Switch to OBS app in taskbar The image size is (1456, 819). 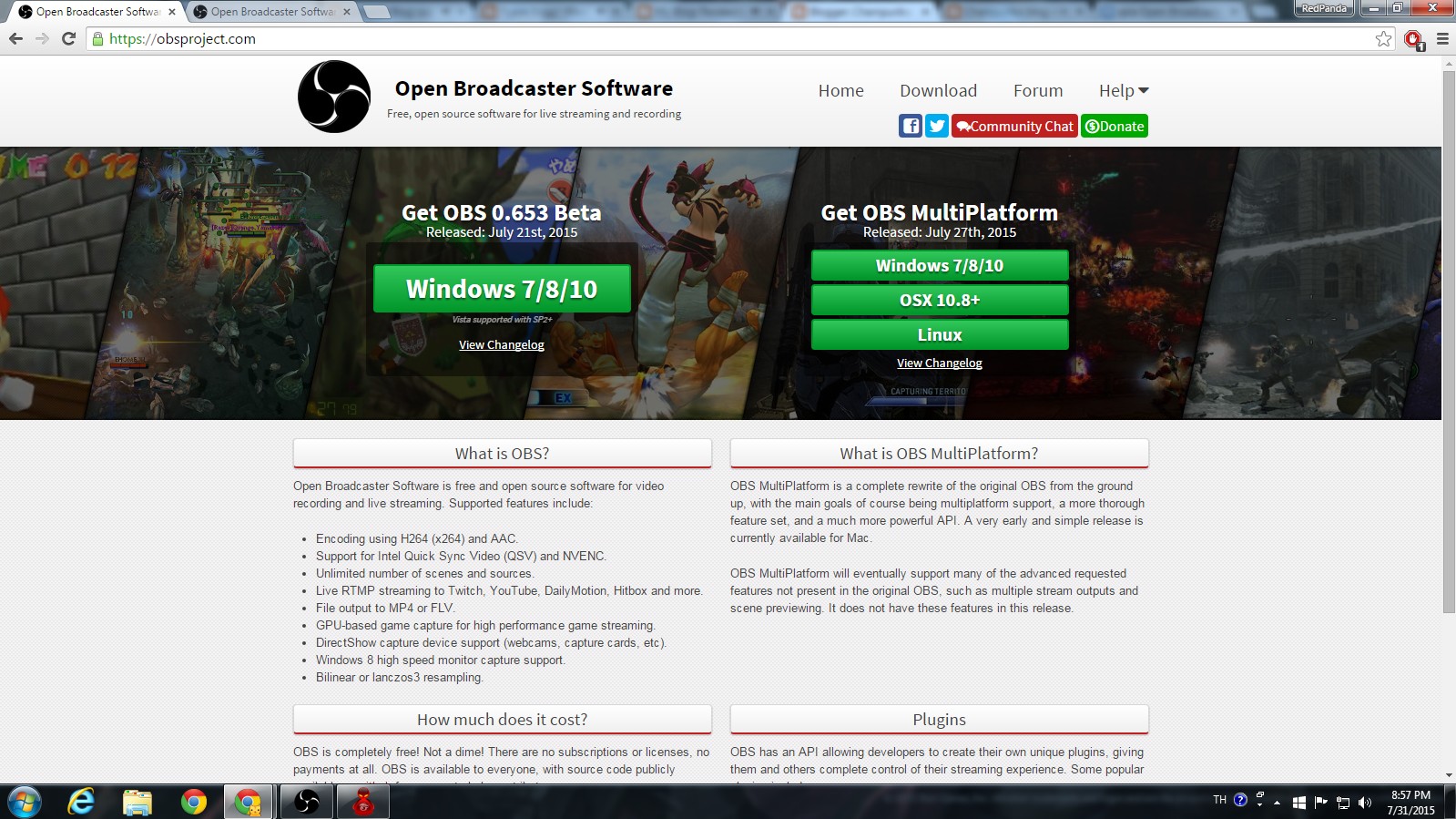point(307,802)
